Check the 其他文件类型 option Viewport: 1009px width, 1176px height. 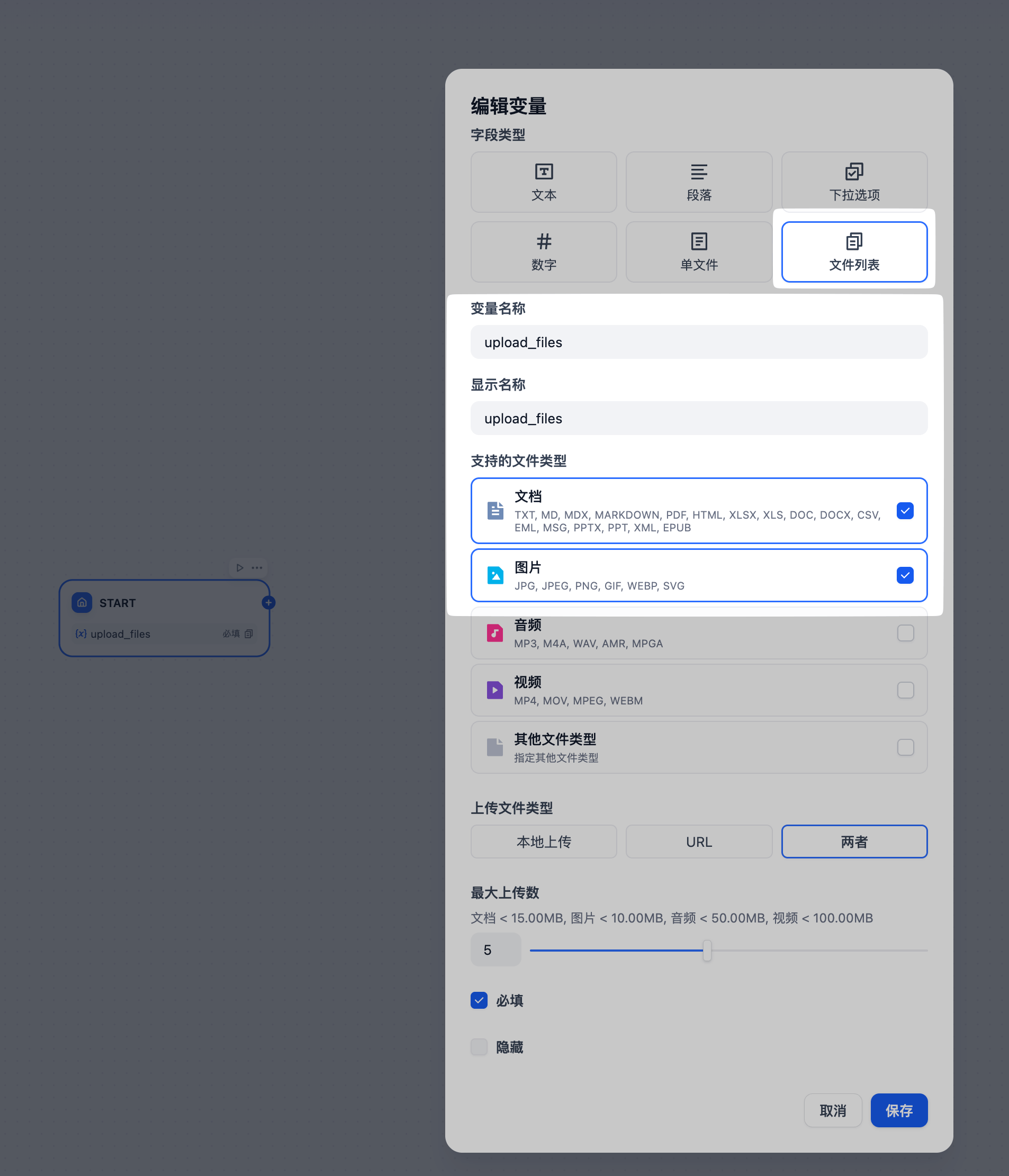coord(905,747)
